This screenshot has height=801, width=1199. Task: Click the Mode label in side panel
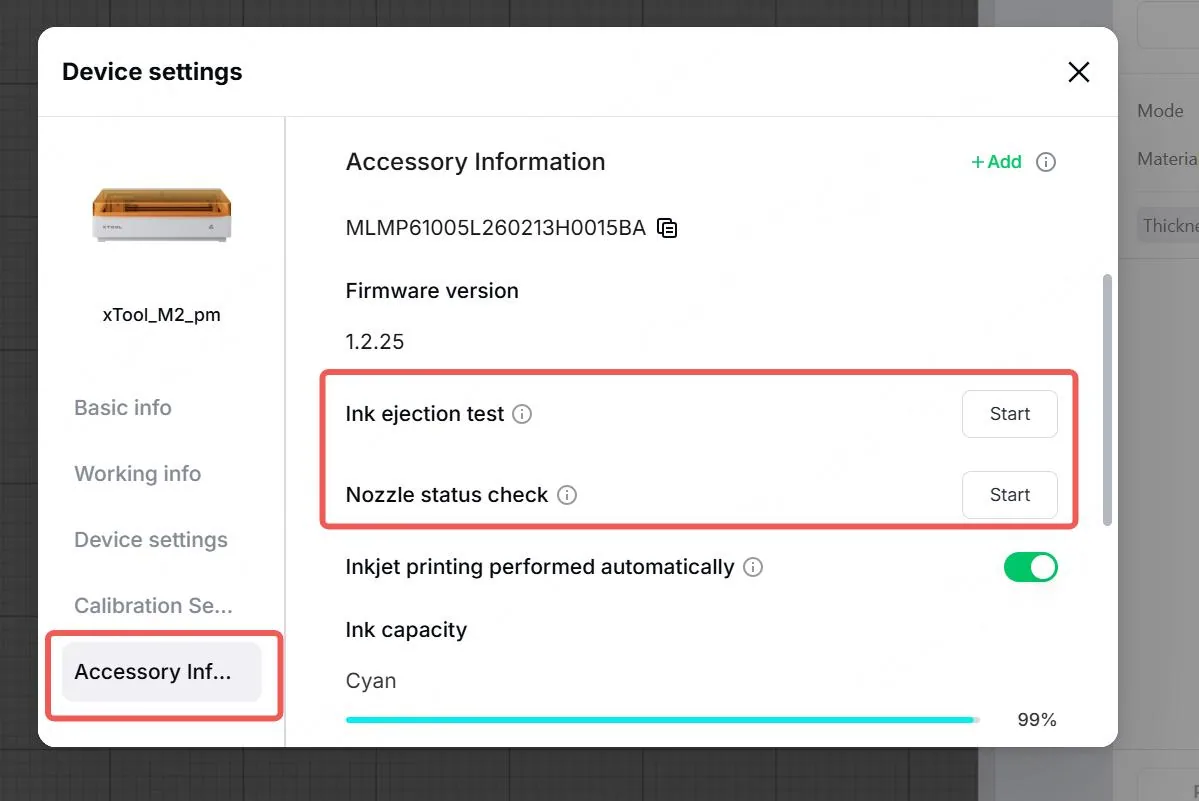click(1160, 112)
